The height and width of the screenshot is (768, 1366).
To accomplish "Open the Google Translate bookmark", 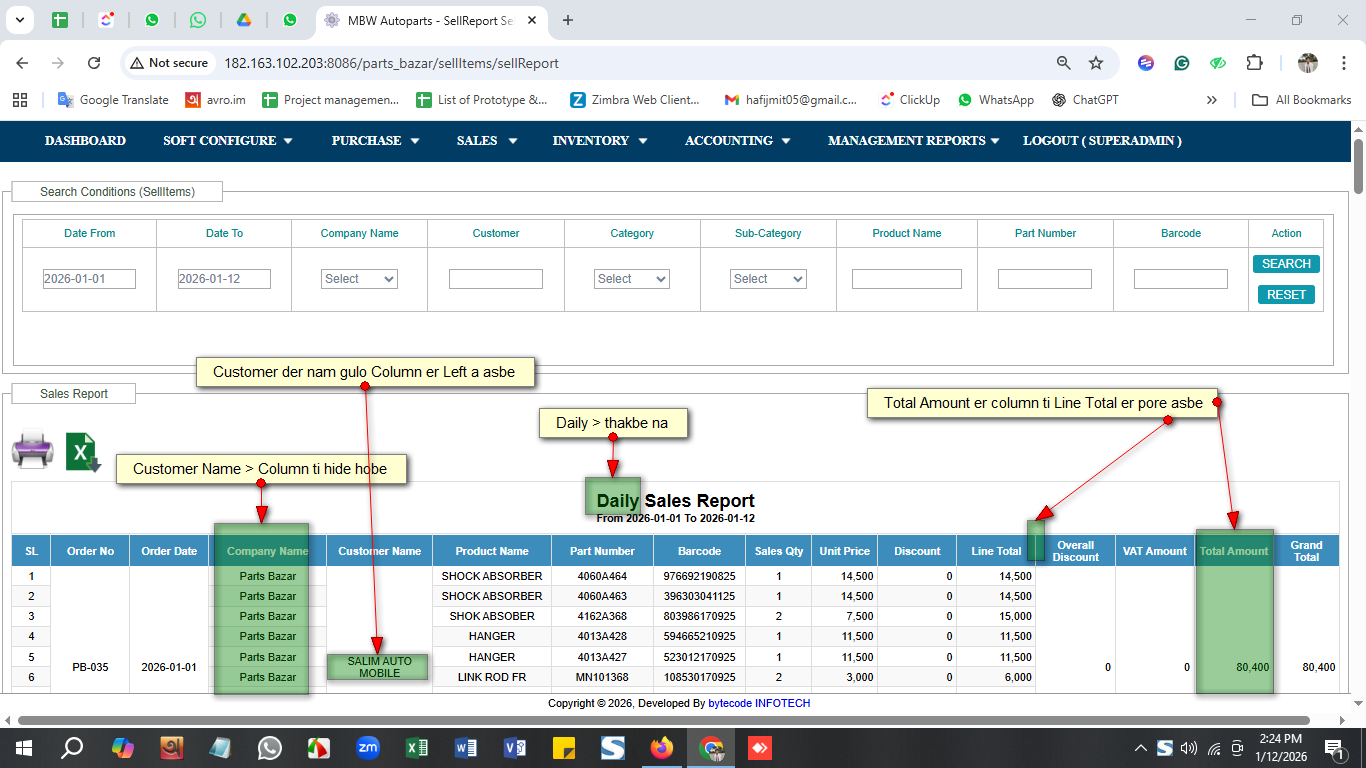I will click(x=113, y=100).
